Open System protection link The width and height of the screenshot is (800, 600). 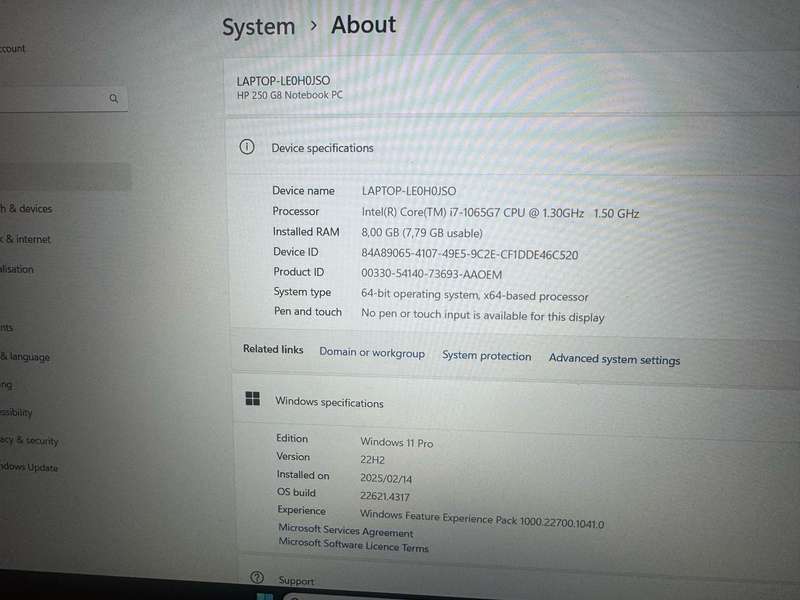click(x=486, y=356)
